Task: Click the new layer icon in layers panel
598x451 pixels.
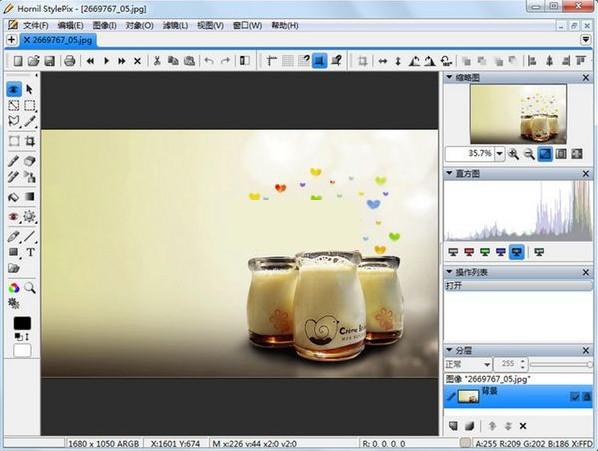Action: pyautogui.click(x=453, y=426)
